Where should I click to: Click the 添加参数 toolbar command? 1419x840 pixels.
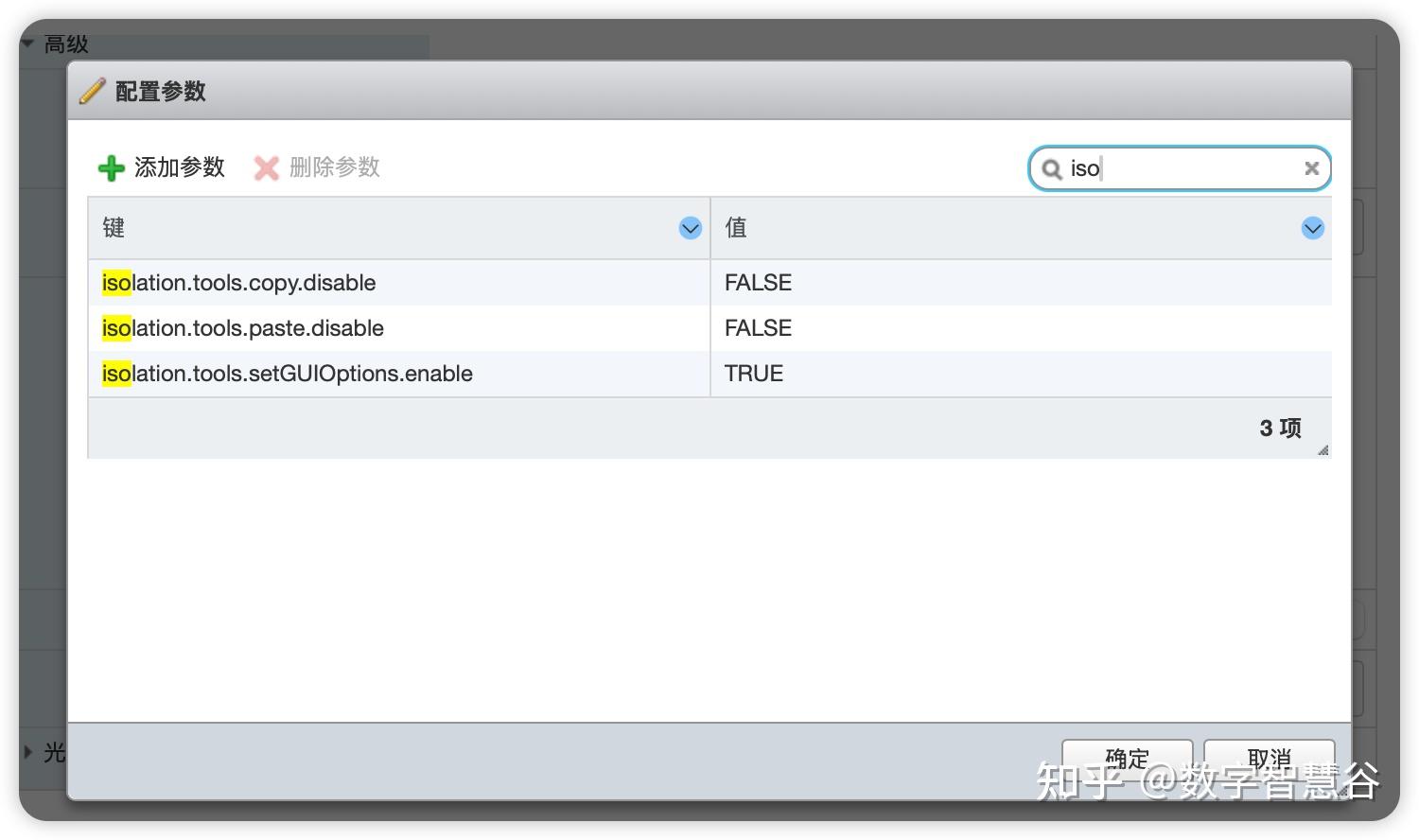pos(179,167)
